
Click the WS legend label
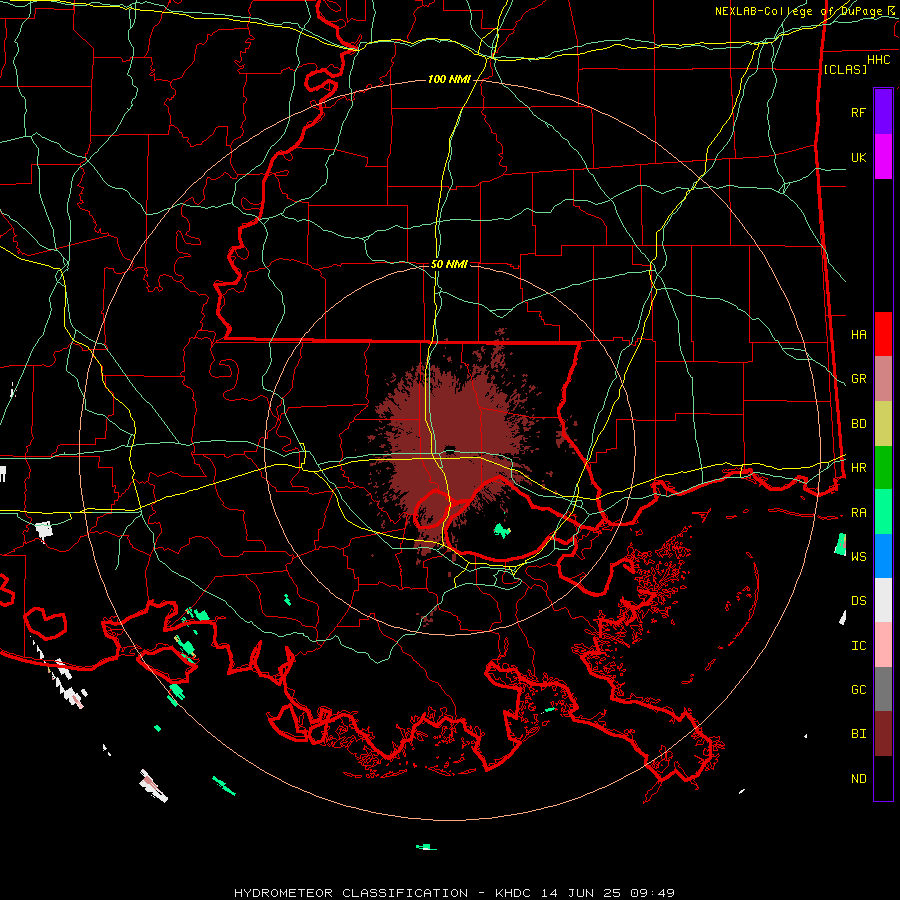coord(858,557)
